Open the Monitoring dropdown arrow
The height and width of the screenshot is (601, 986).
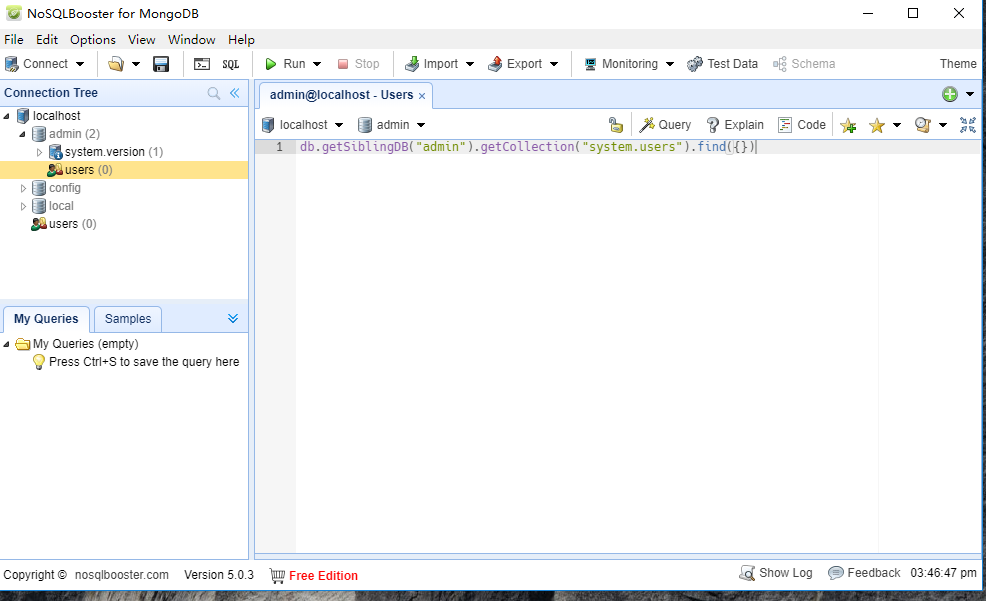(x=670, y=64)
